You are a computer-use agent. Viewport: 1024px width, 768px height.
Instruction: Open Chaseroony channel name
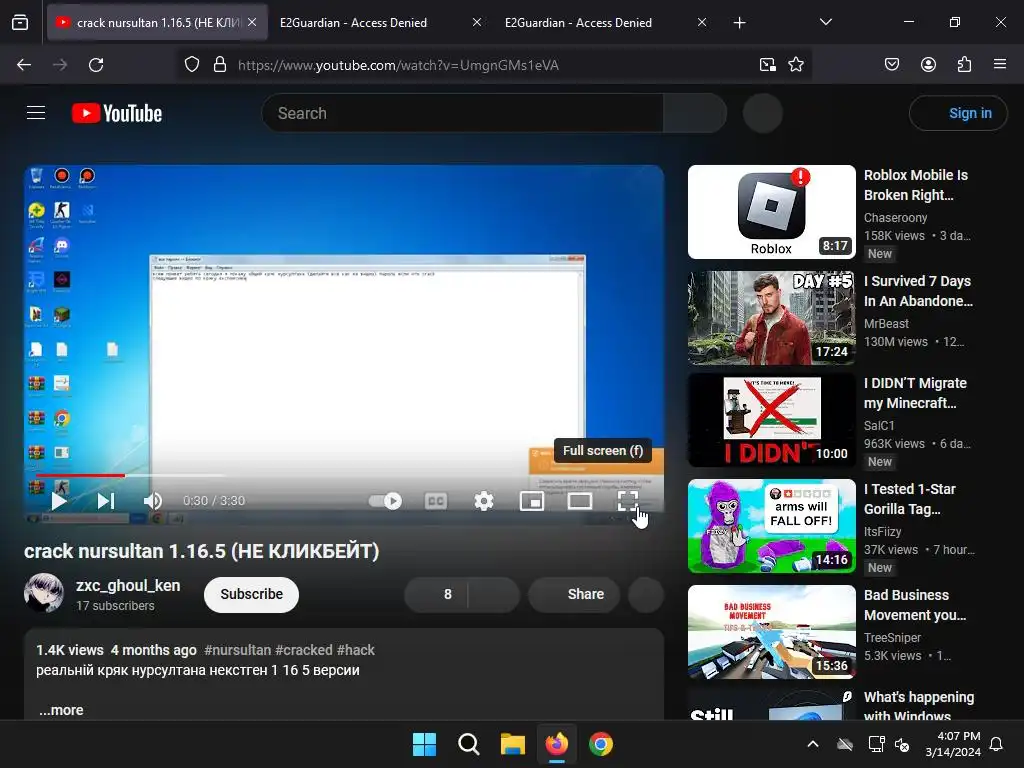(895, 217)
